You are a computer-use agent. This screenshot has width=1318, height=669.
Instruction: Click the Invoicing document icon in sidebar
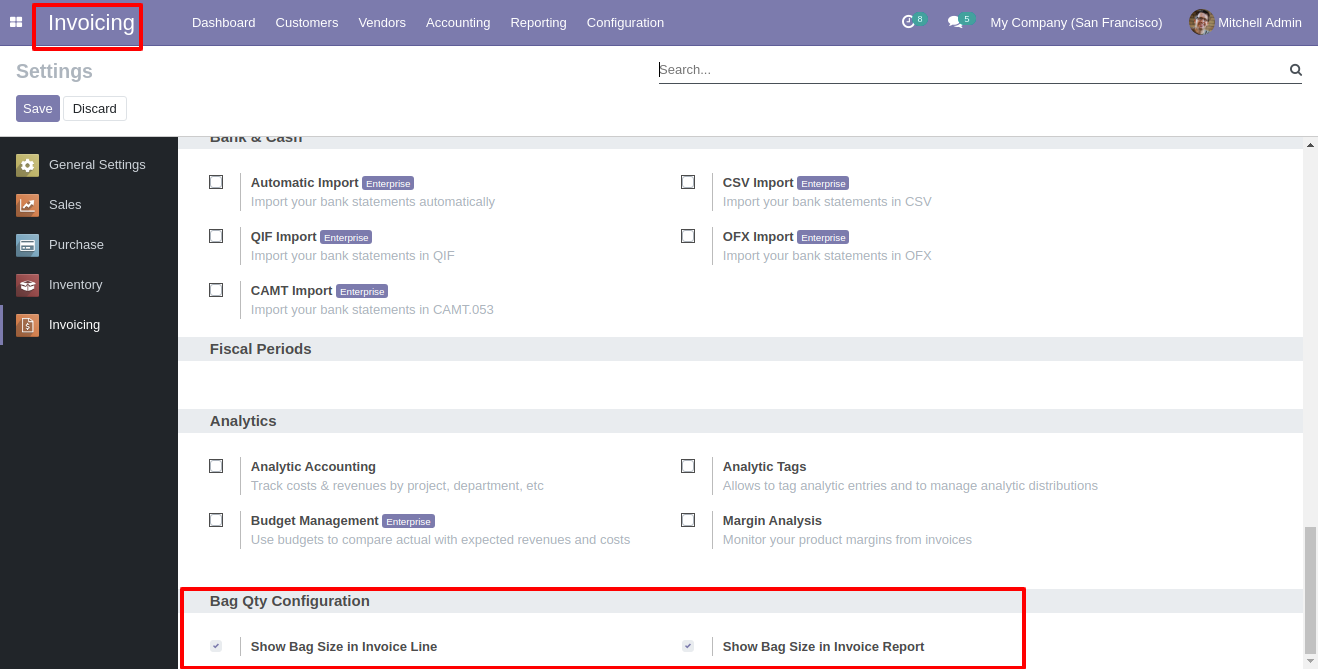[28, 325]
